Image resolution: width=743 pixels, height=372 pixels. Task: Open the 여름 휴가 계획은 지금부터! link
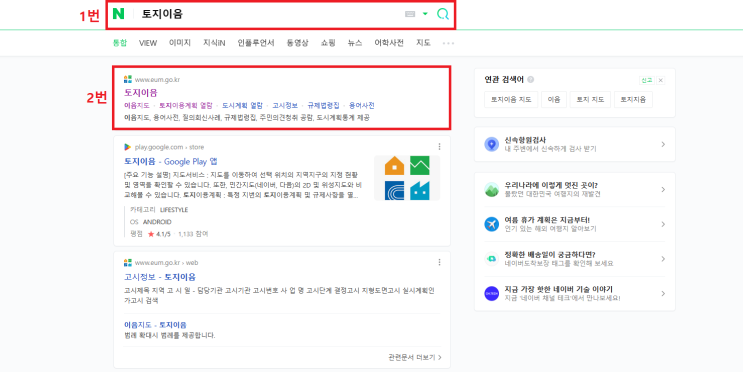[x=547, y=220]
